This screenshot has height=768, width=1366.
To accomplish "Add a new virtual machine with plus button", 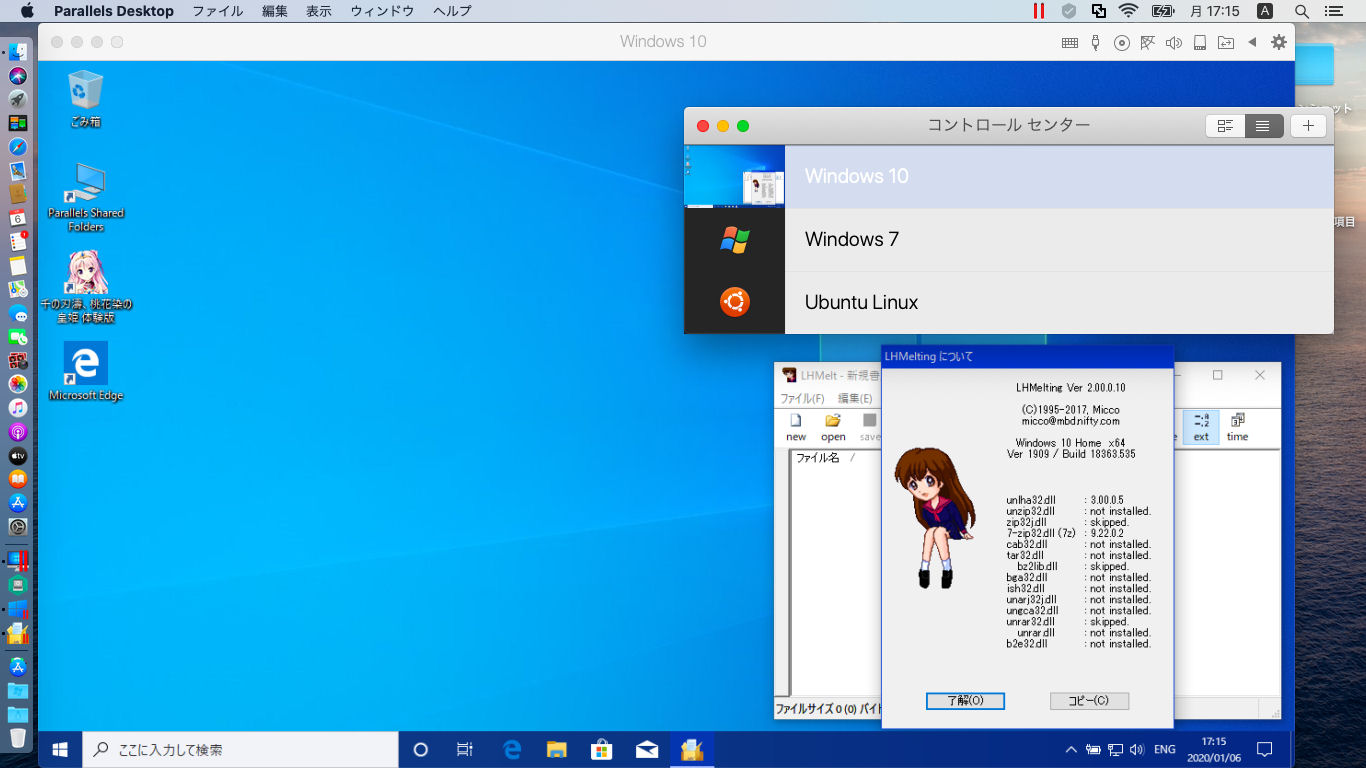I will [x=1308, y=126].
